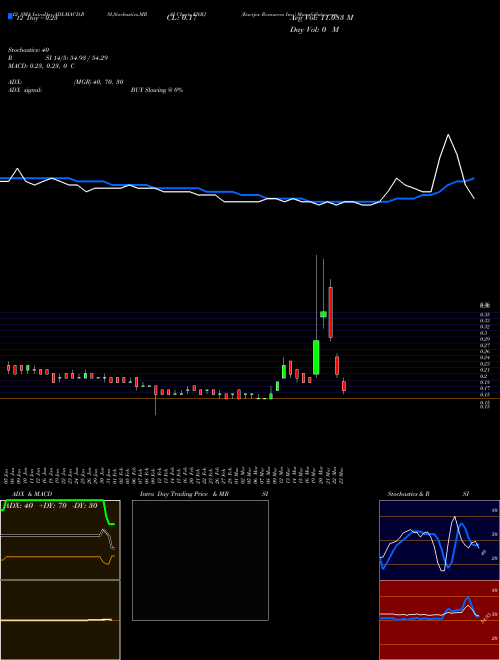Click the last red candlestick on the chart
The image size is (500, 660).
pos(344,386)
